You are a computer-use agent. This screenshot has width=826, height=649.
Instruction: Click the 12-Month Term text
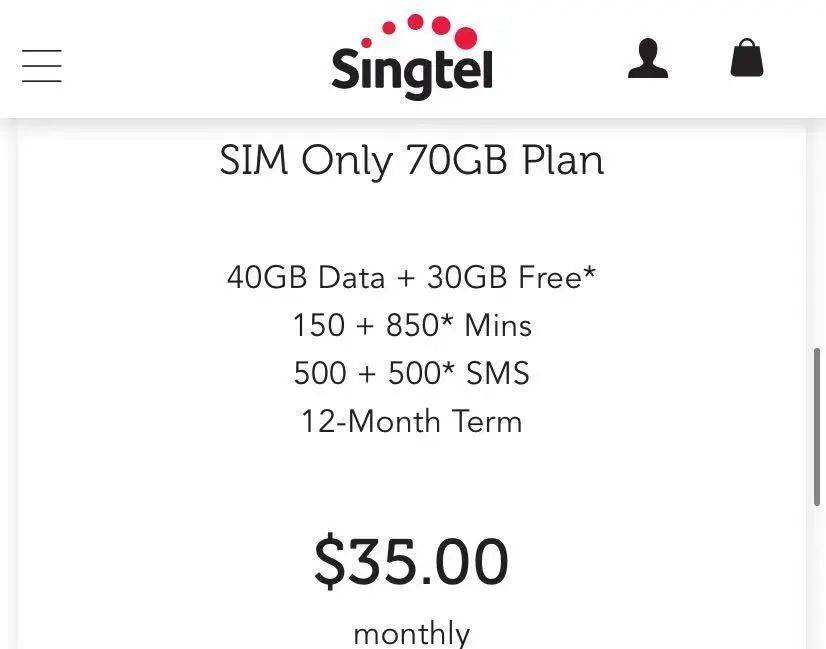[x=411, y=421]
